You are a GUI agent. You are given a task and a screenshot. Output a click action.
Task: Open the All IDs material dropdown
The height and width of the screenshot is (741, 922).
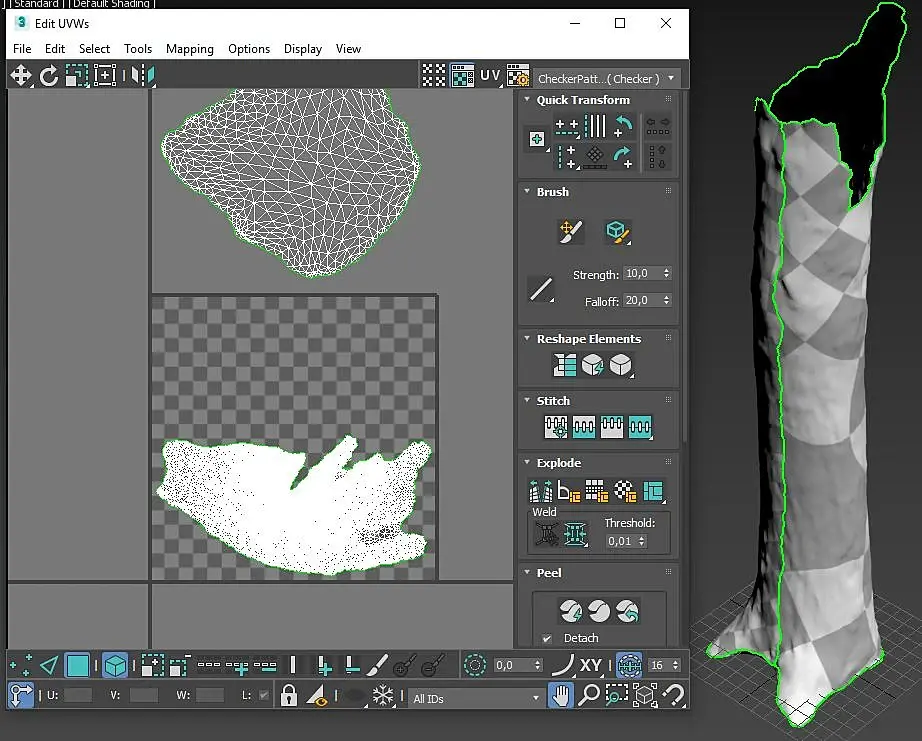coord(476,698)
